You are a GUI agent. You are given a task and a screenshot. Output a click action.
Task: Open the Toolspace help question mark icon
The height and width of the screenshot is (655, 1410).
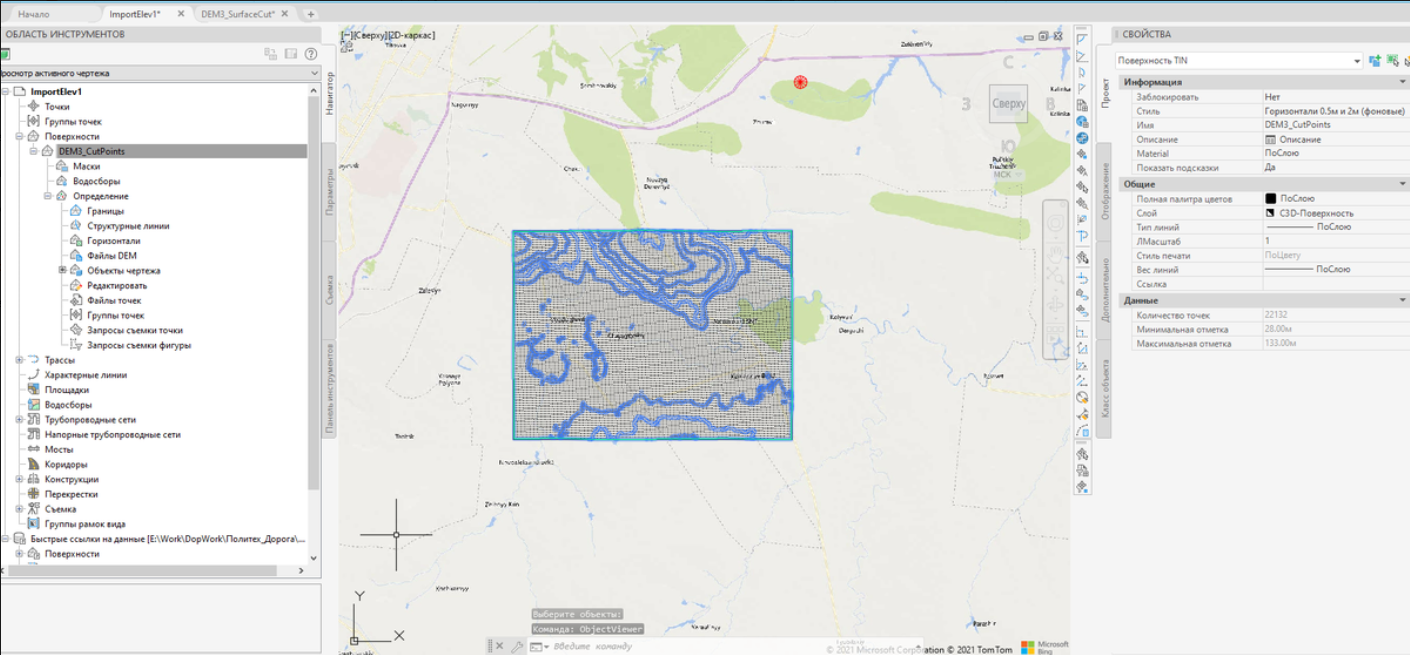[x=311, y=54]
